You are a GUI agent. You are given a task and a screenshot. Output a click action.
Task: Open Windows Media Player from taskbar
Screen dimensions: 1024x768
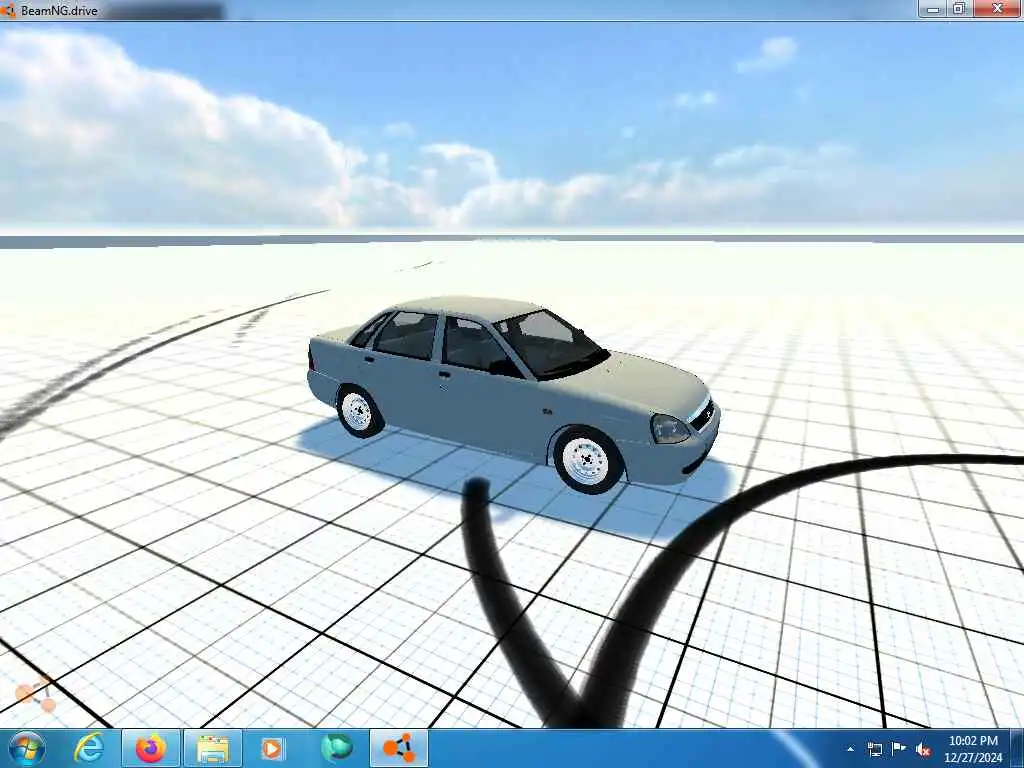[272, 748]
